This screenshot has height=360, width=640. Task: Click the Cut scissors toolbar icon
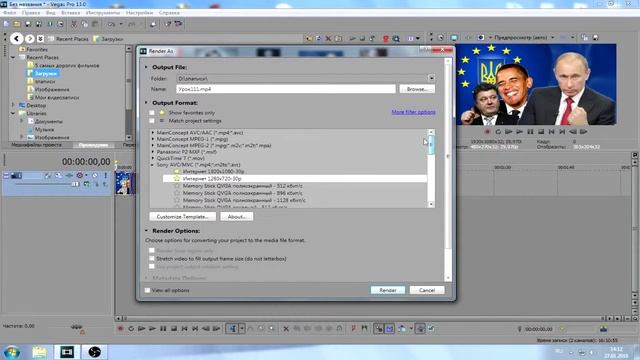[74, 24]
